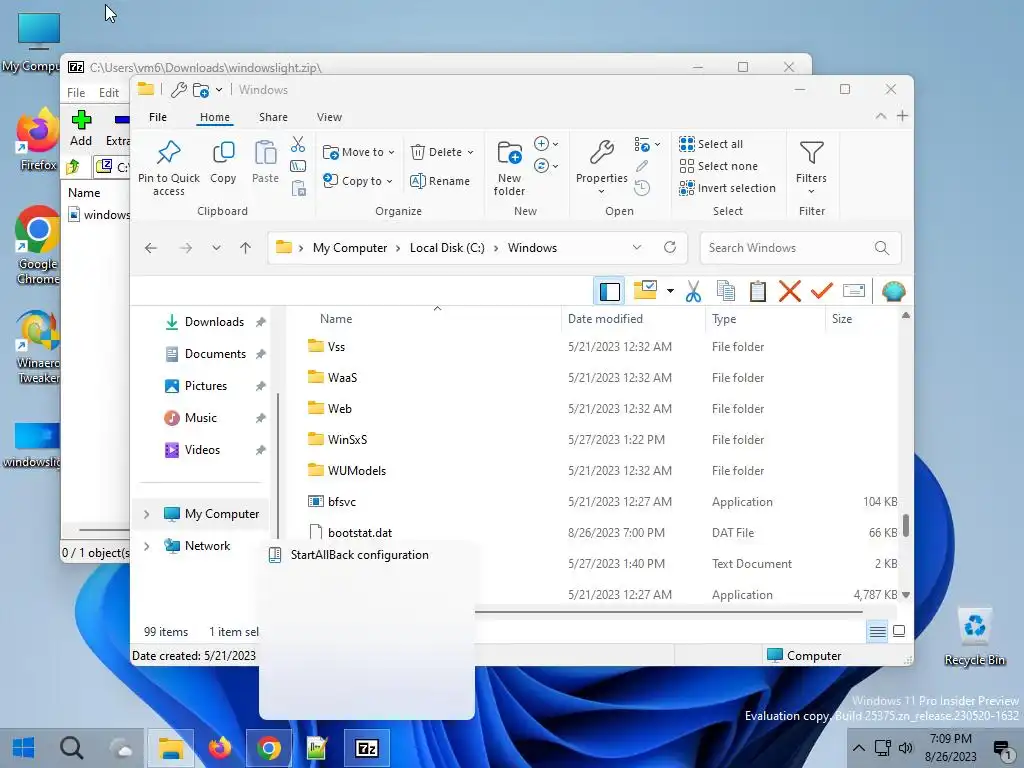The height and width of the screenshot is (768, 1024).
Task: Open Classic Shell settings shell icon
Action: tap(893, 291)
